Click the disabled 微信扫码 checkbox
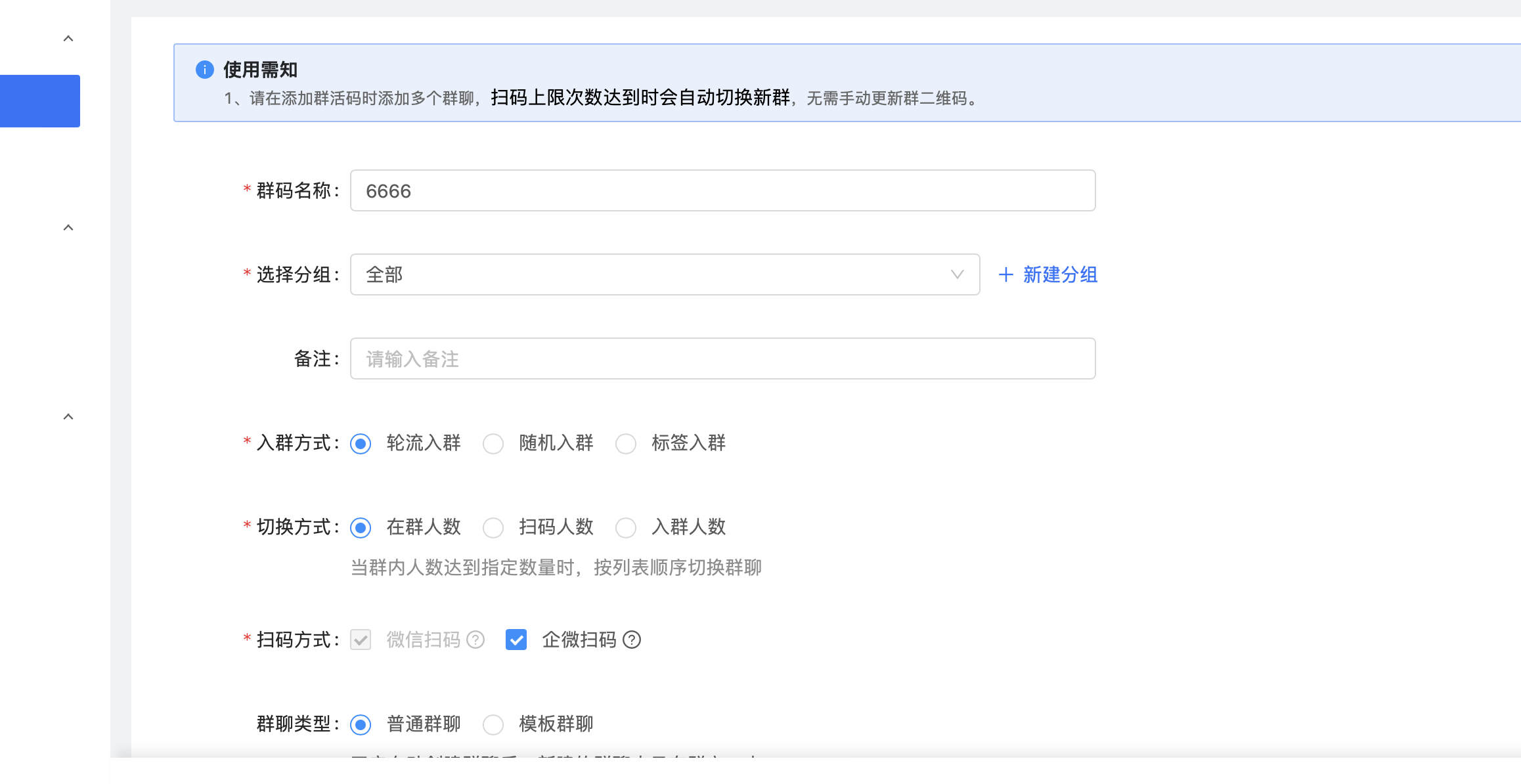 coord(361,640)
